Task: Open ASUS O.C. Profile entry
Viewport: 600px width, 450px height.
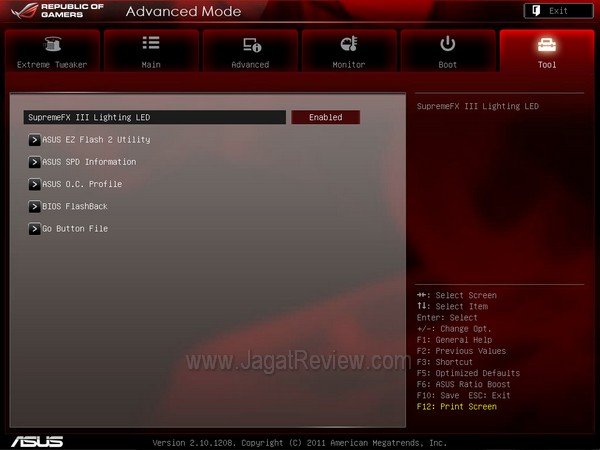Action: coord(82,184)
